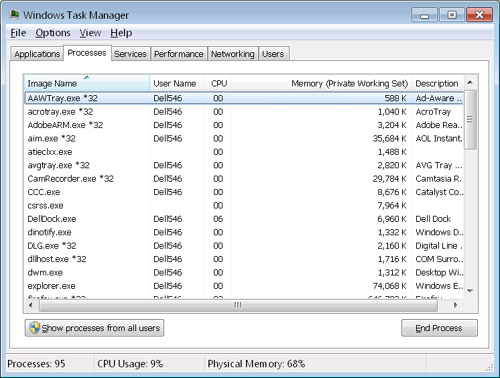Screen dimensions: 500x378
Task: Select the aim.exe *32 process
Action: point(244,138)
